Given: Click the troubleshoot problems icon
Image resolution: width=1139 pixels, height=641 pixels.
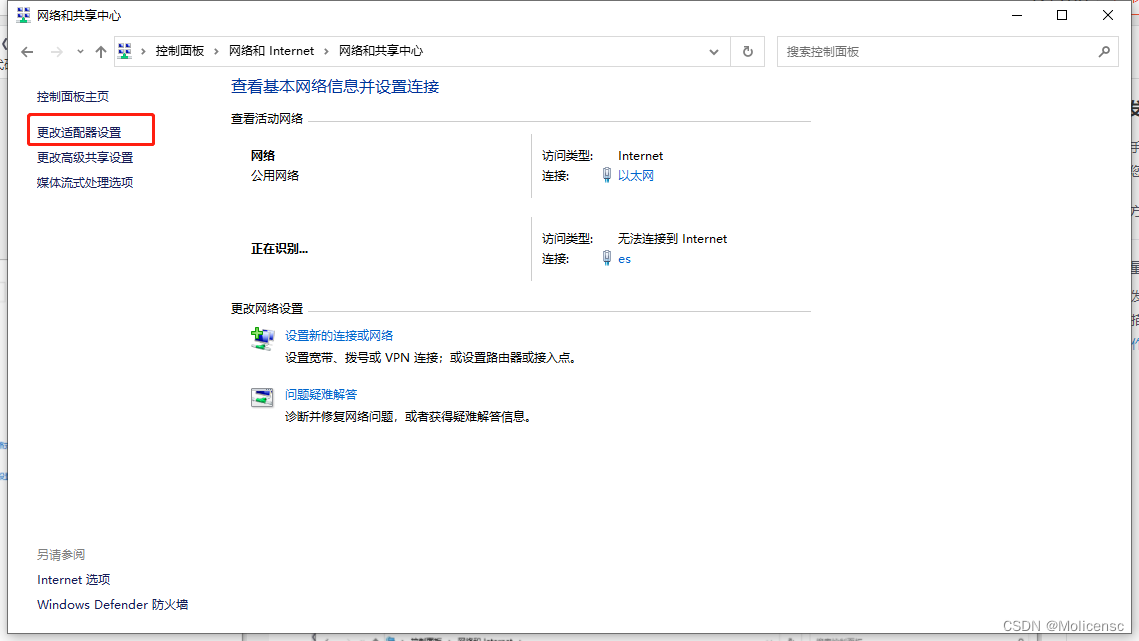Looking at the screenshot, I should pyautogui.click(x=262, y=397).
